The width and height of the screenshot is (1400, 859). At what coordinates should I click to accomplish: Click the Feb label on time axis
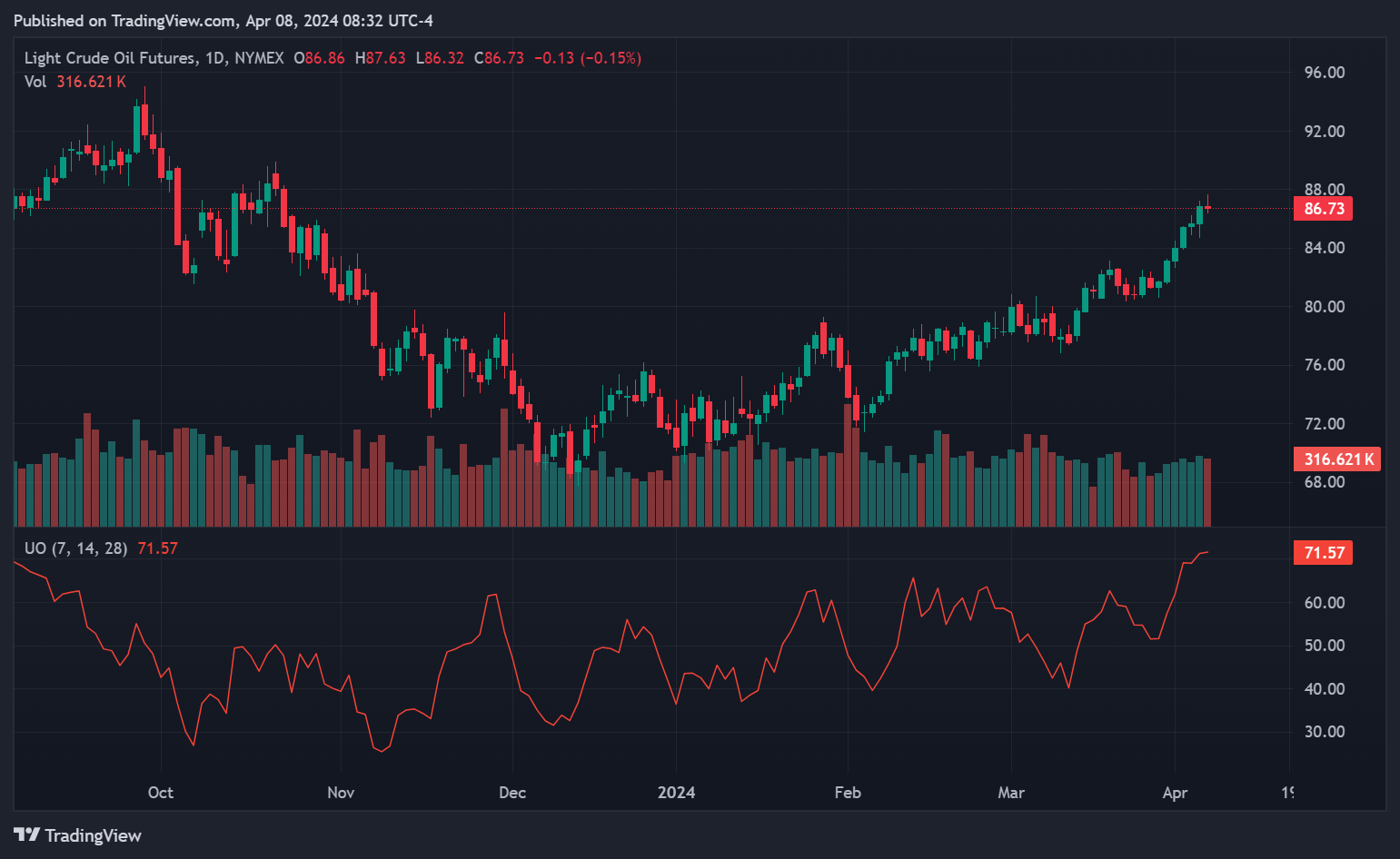tap(848, 793)
